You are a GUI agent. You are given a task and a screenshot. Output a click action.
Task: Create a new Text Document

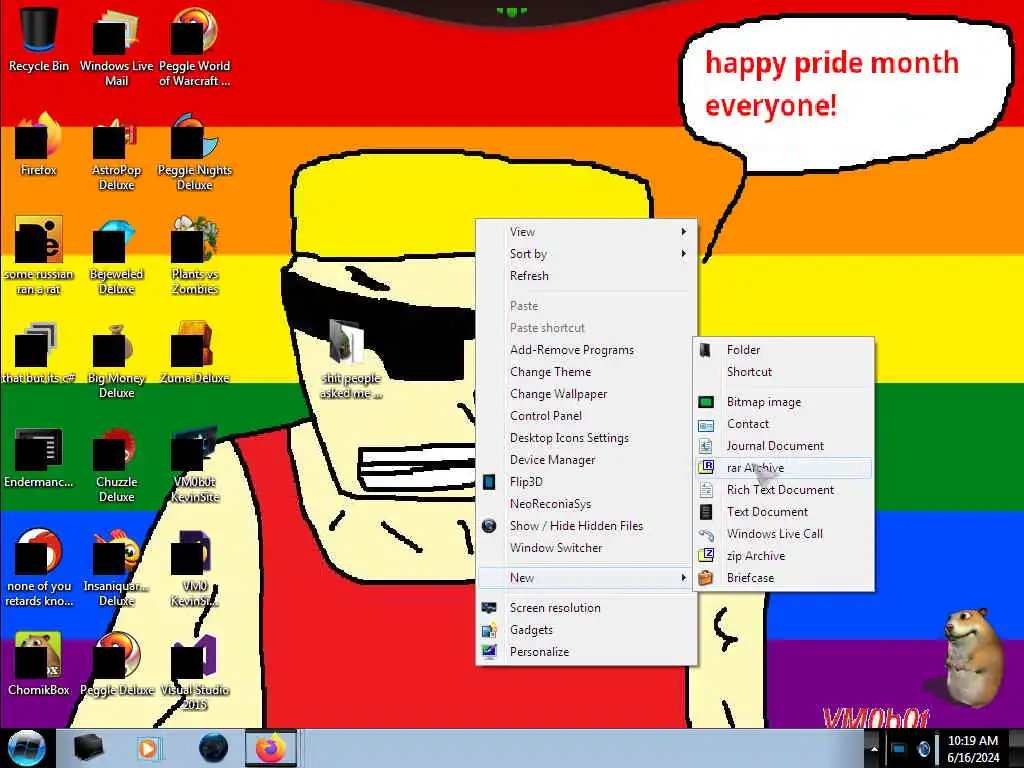pyautogui.click(x=784, y=512)
